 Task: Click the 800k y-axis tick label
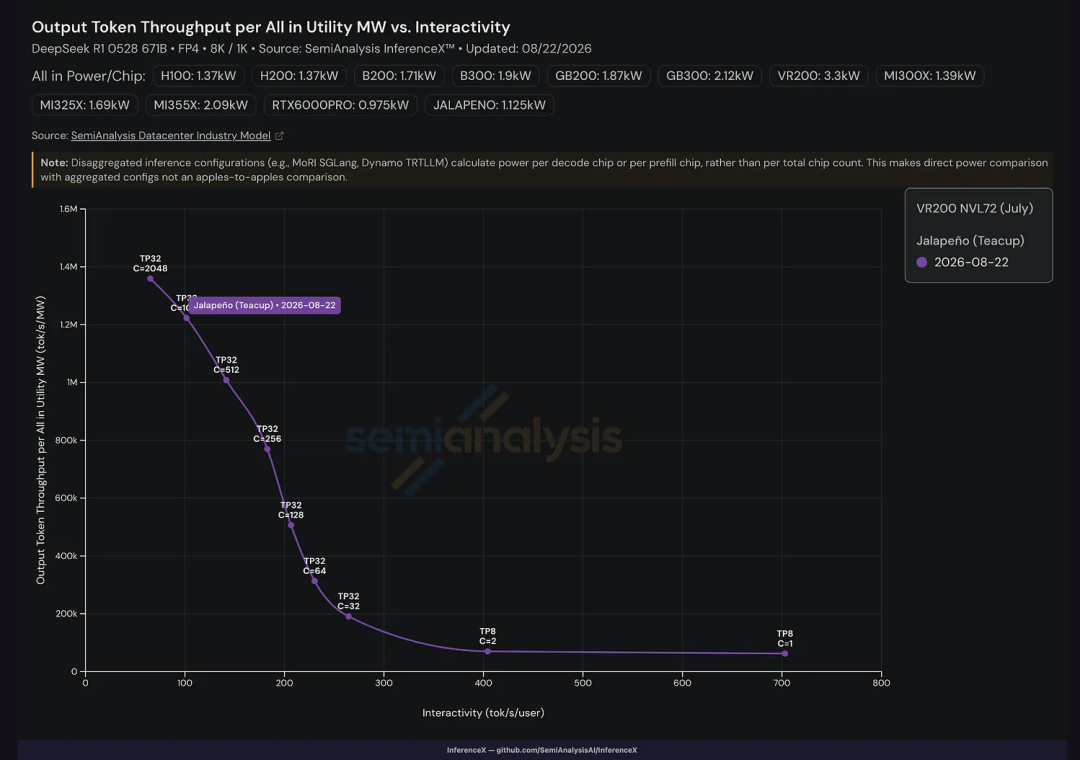pos(66,440)
